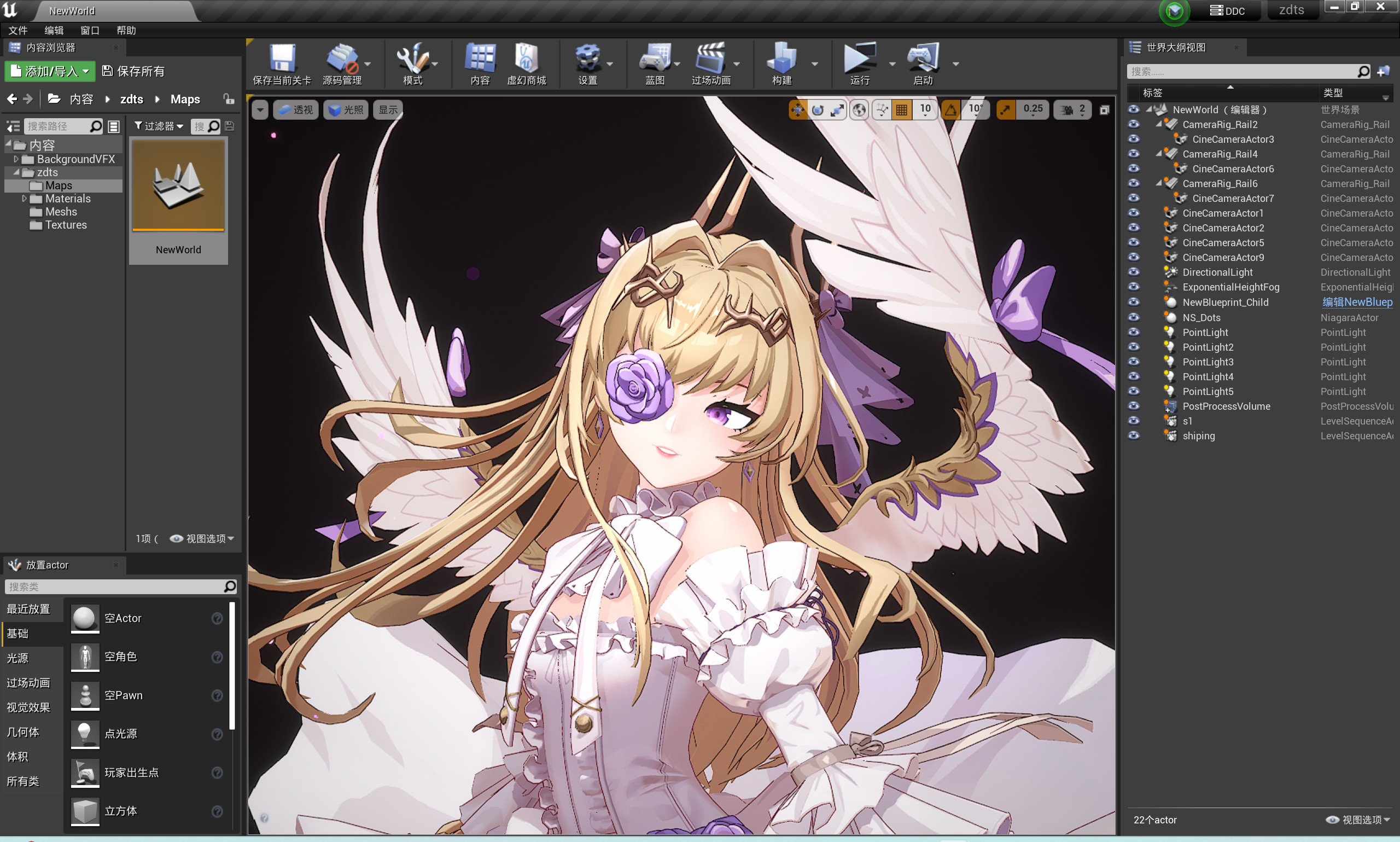Click create folder icon in World Outliner
This screenshot has width=1400, height=842.
1383,72
